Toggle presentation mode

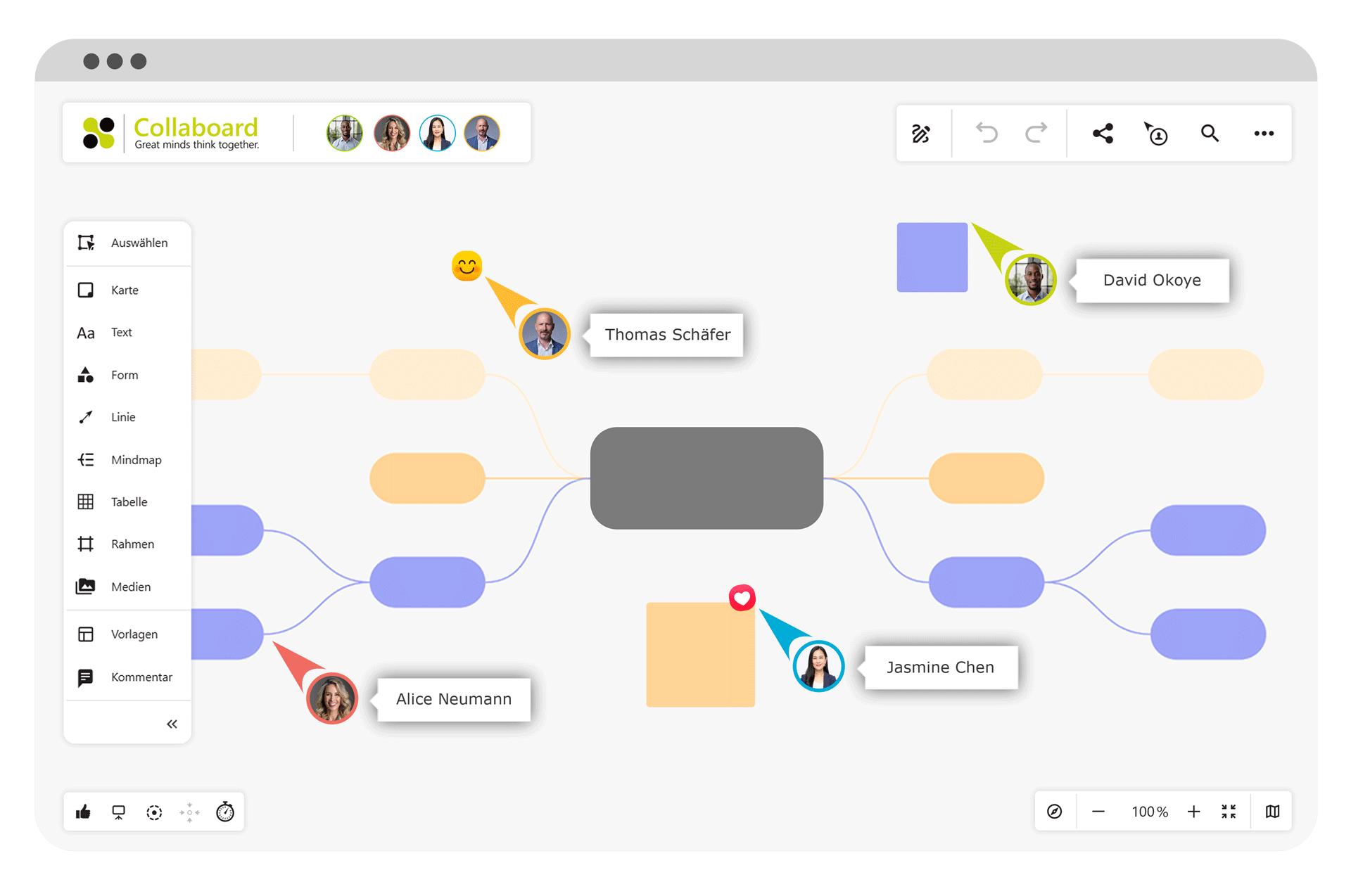click(x=119, y=811)
